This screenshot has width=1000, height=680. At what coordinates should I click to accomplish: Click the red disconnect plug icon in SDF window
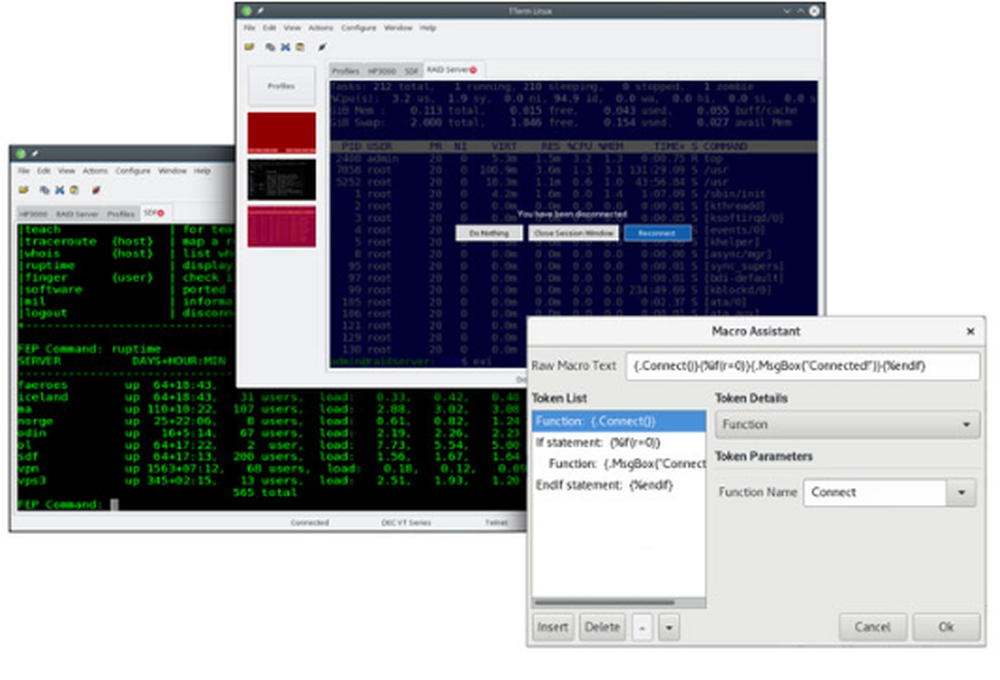click(96, 189)
